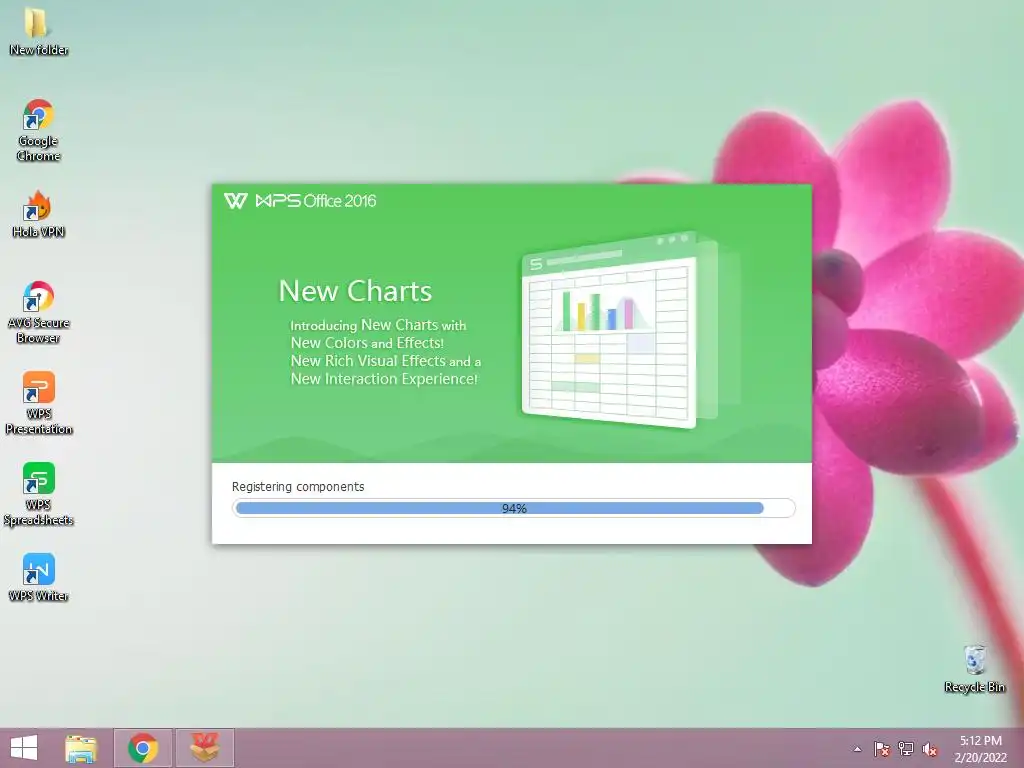The width and height of the screenshot is (1024, 768).
Task: Click the muted volume tray icon
Action: (930, 749)
